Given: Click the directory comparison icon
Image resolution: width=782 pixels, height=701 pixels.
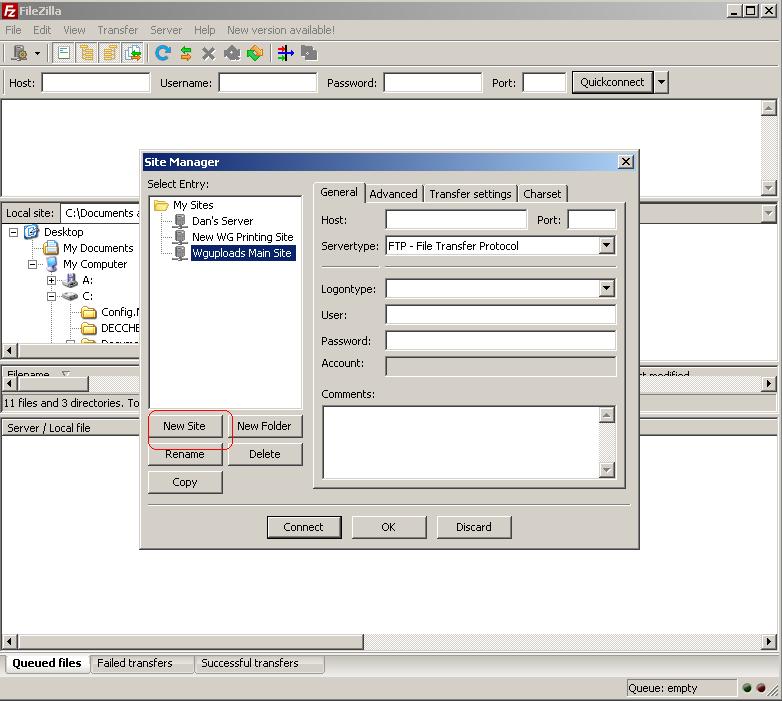Looking at the screenshot, I should pyautogui.click(x=286, y=53).
